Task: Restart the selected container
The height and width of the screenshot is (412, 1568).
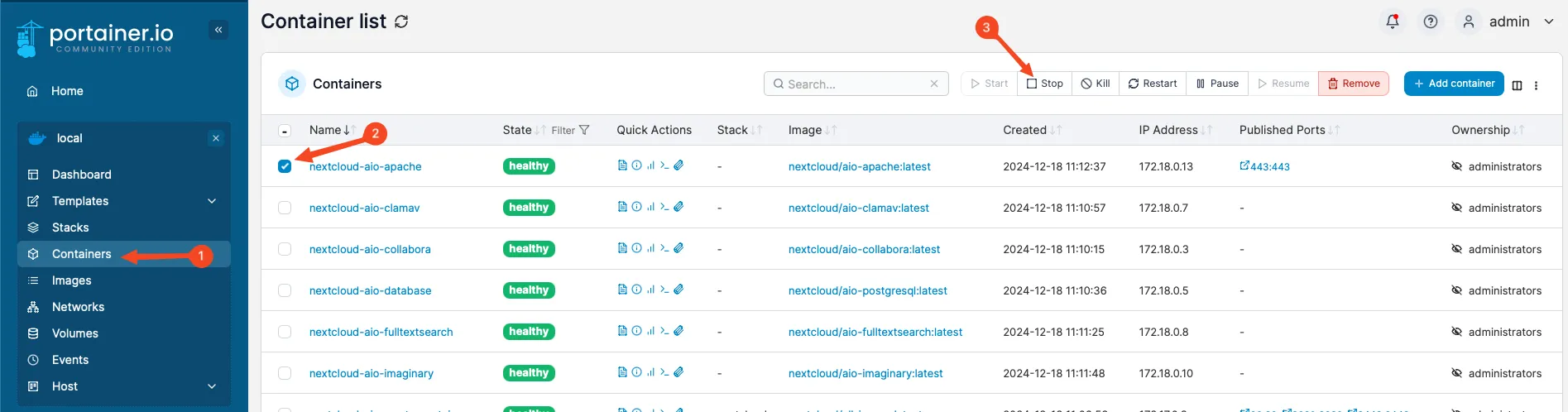Action: tap(1153, 84)
